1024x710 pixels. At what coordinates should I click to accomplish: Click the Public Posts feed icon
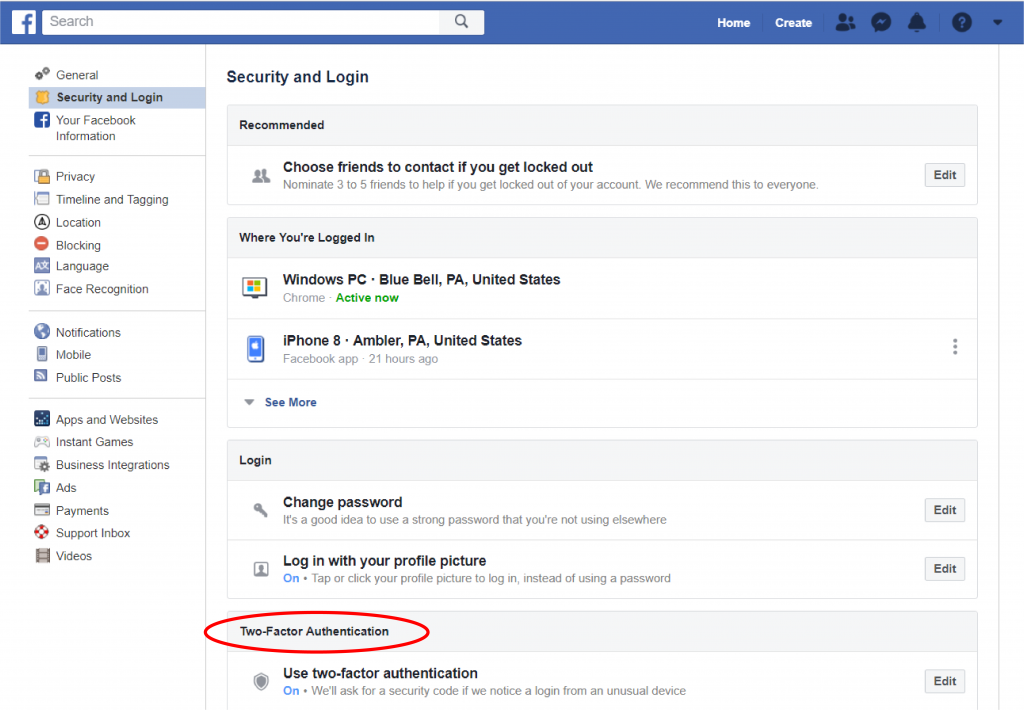[x=41, y=376]
